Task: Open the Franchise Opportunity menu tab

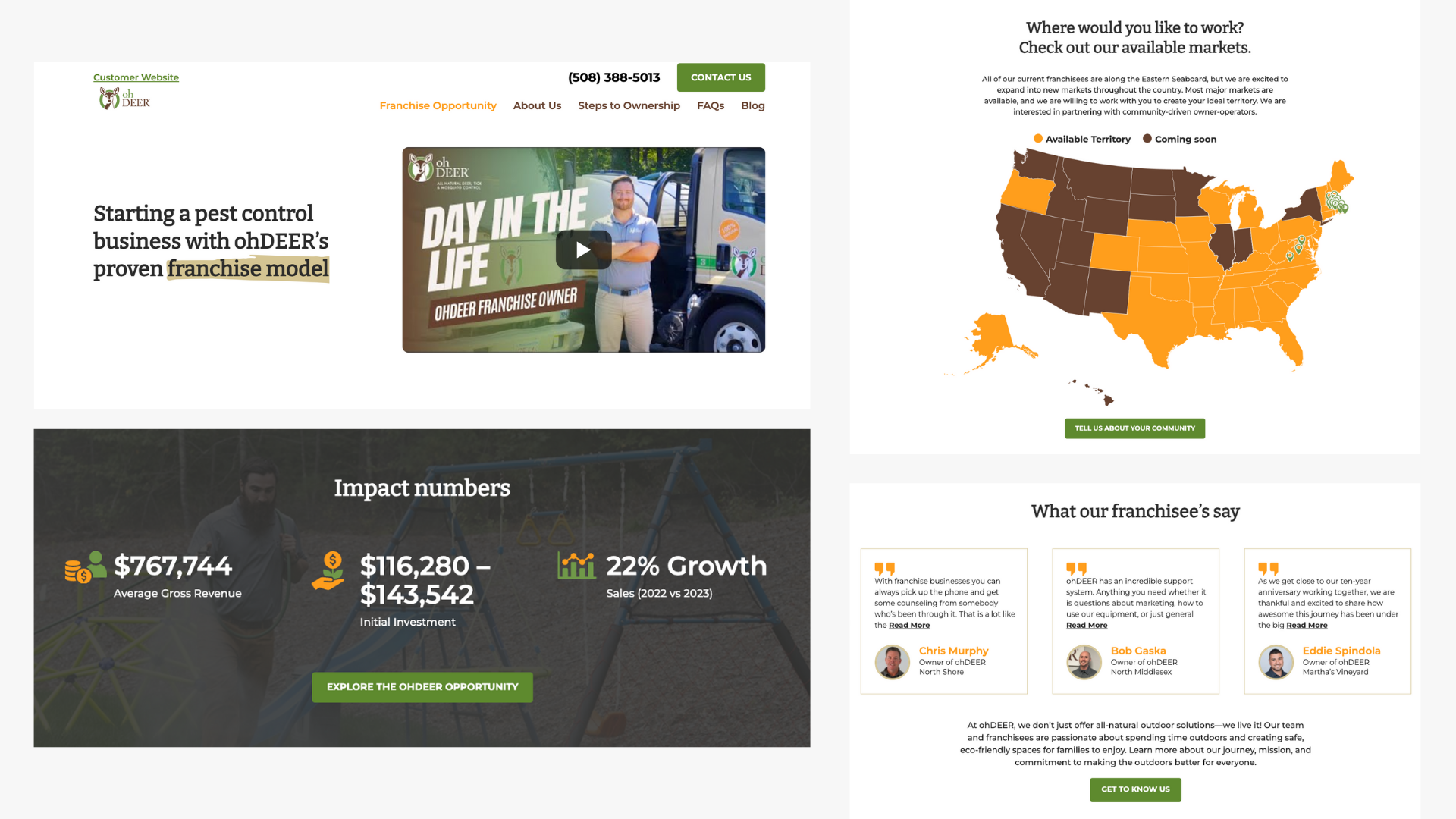Action: (x=437, y=105)
